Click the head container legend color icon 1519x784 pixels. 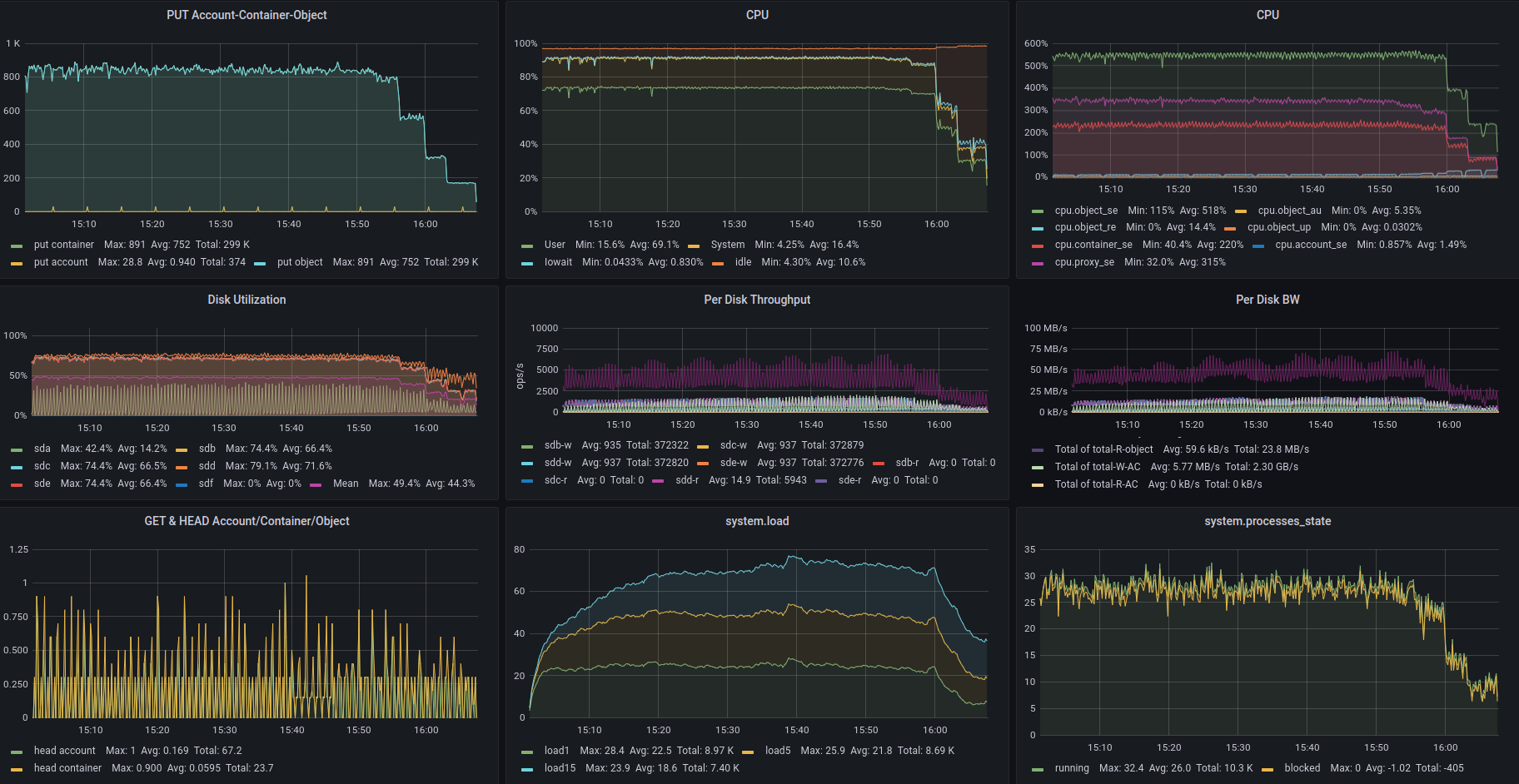17,769
